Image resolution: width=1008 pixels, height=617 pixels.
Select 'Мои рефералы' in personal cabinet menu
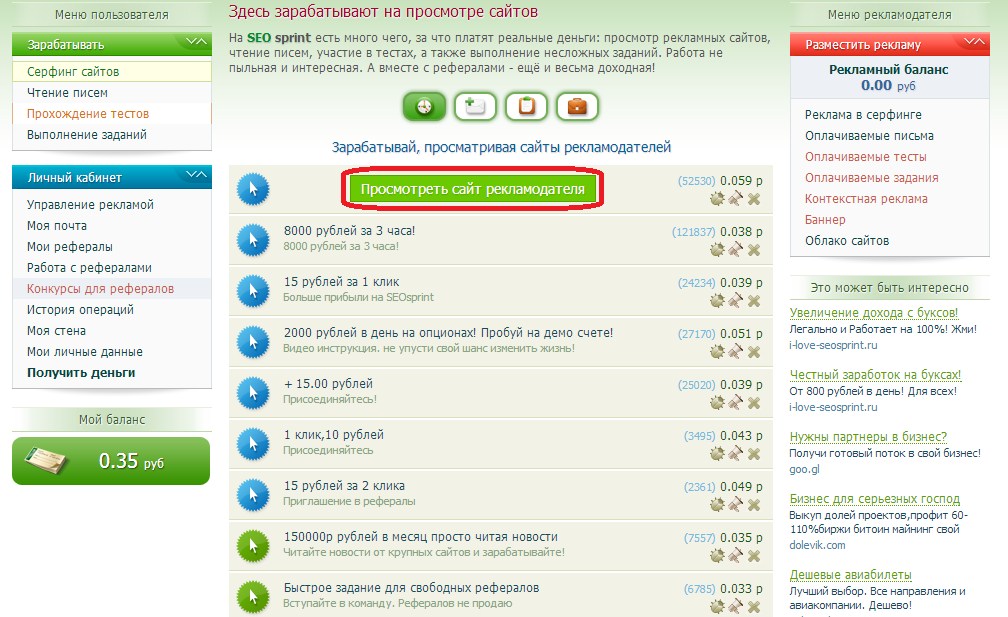tap(69, 246)
